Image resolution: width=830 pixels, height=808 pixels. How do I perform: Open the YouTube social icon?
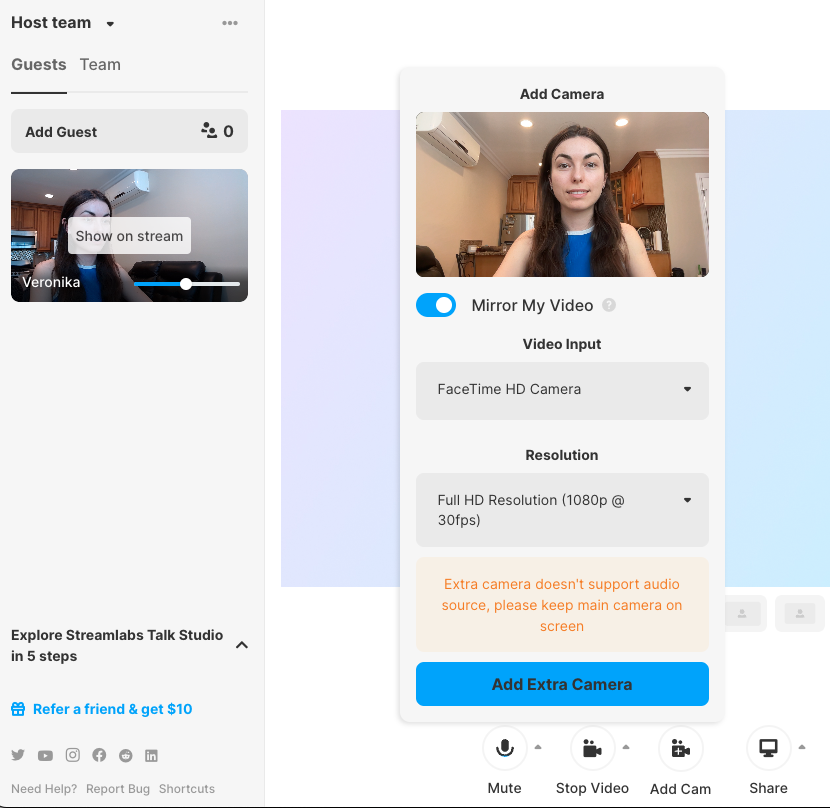[x=45, y=755]
